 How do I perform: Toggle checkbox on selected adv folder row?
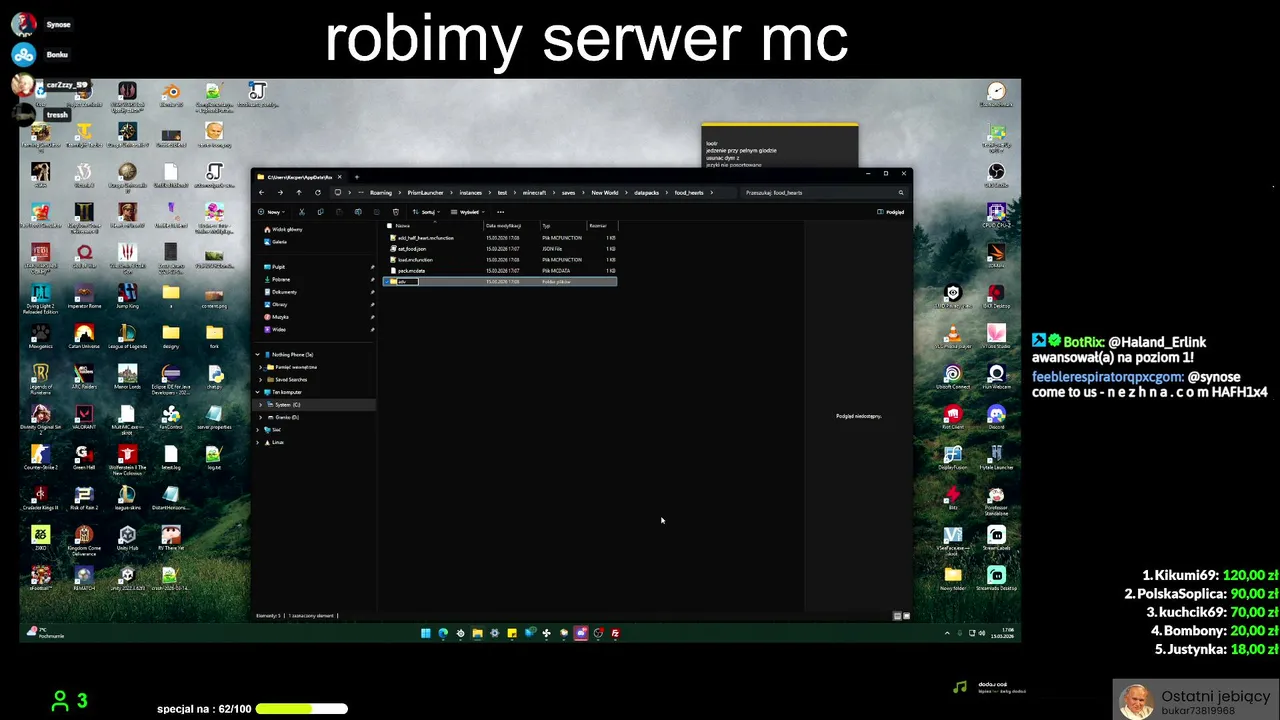[389, 282]
